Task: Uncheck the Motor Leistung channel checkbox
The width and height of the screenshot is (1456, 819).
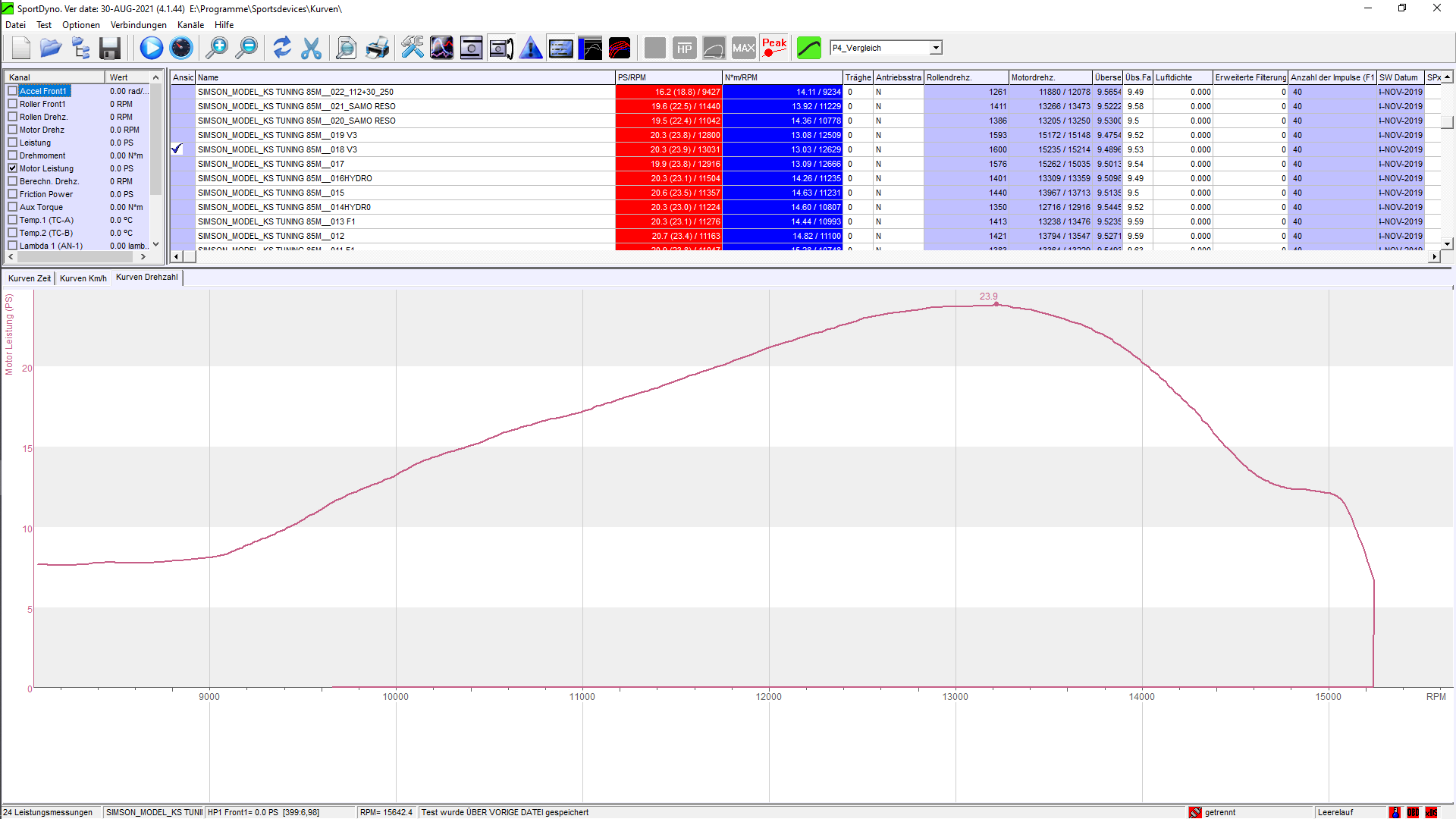Action: (13, 168)
